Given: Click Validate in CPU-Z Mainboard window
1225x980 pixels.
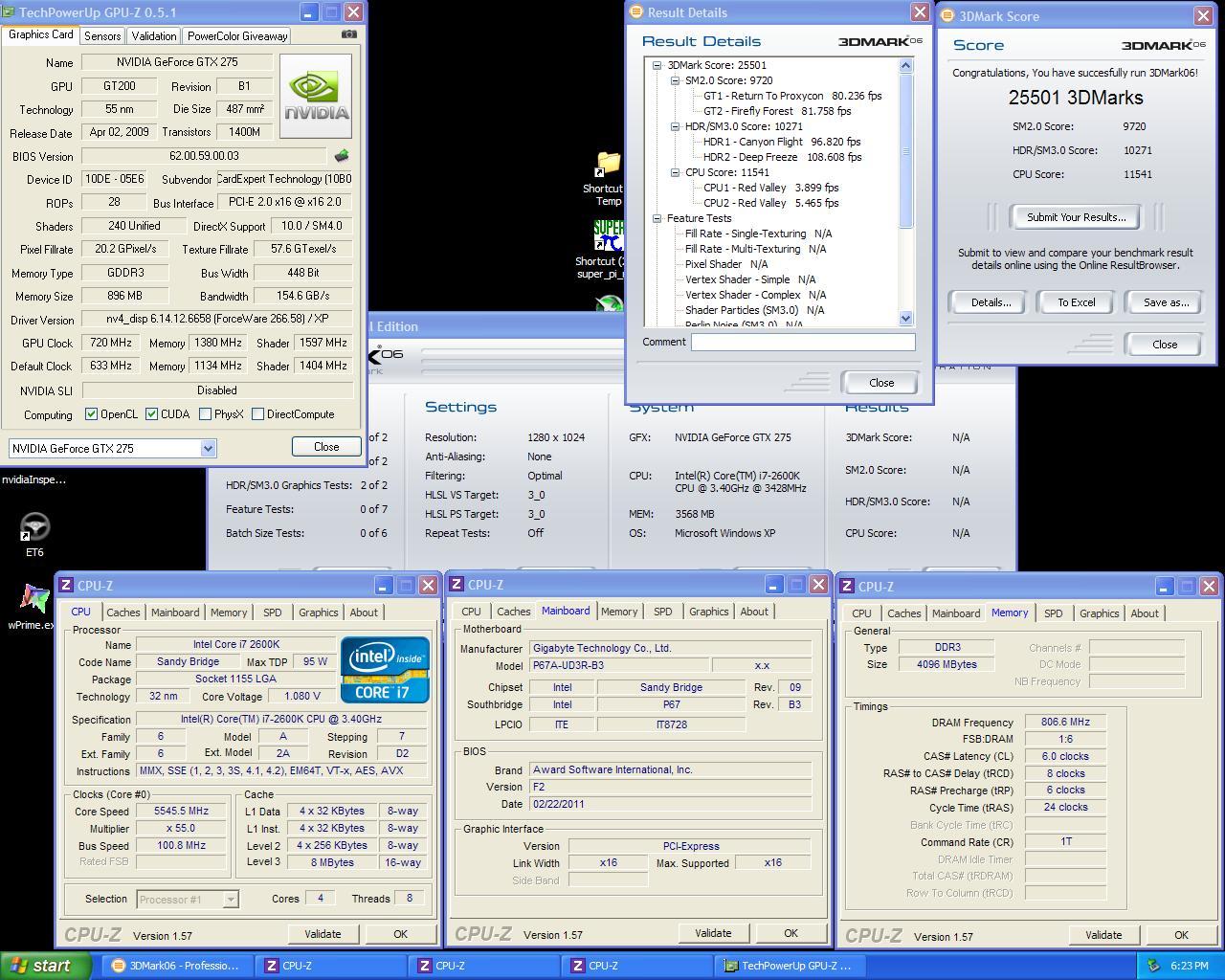Looking at the screenshot, I should (x=713, y=933).
